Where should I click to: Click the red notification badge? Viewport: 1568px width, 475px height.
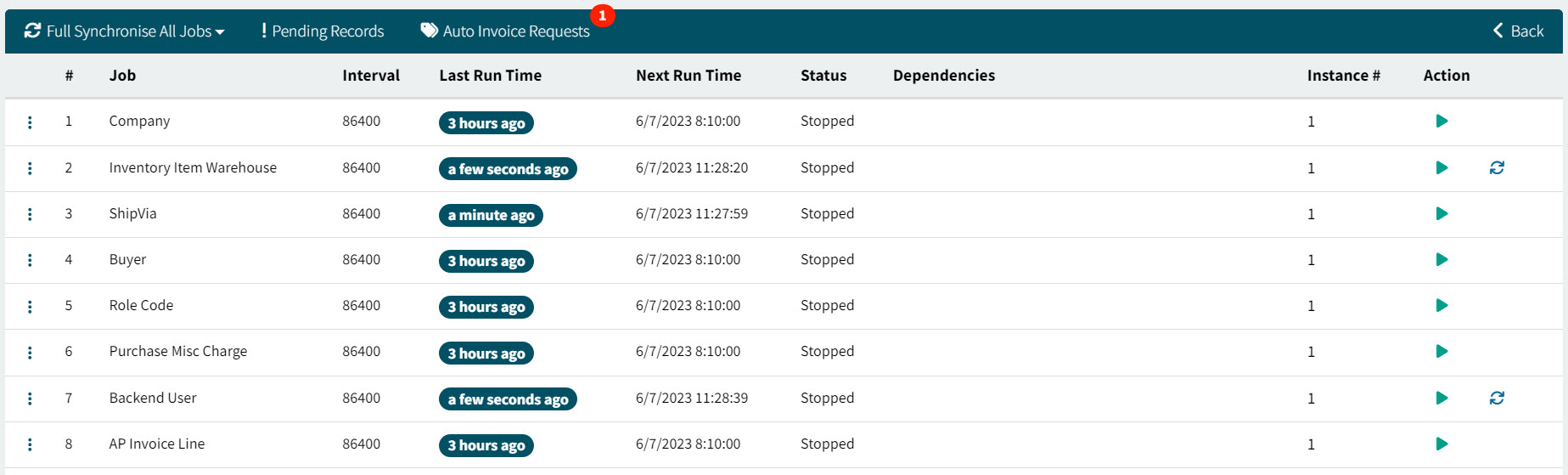[x=603, y=15]
